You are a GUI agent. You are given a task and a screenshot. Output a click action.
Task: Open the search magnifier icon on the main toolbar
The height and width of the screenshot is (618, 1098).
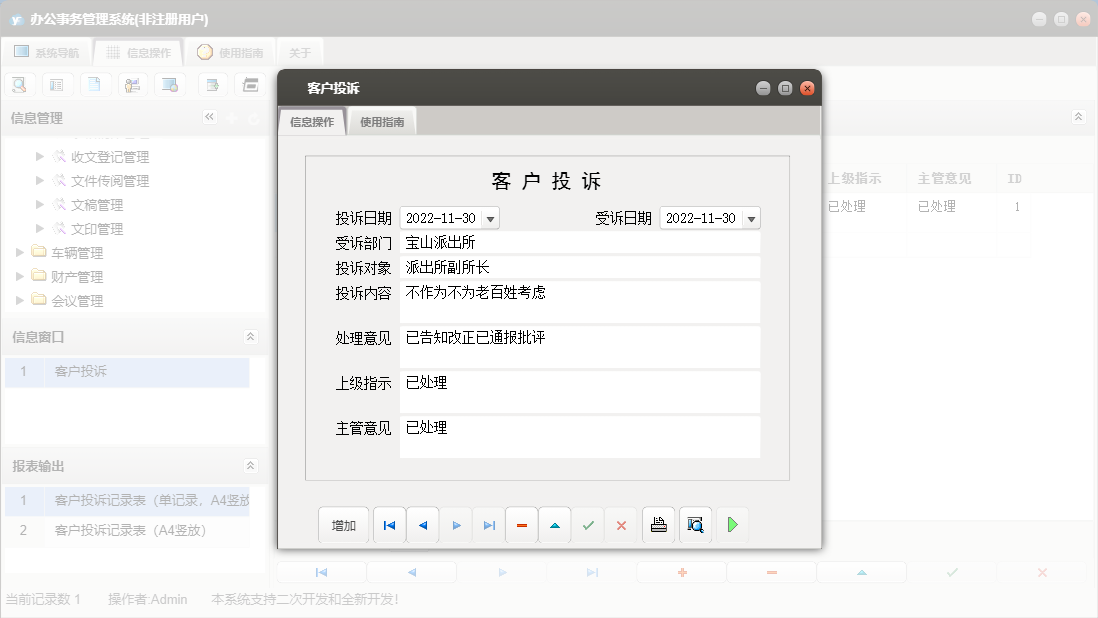click(x=18, y=84)
